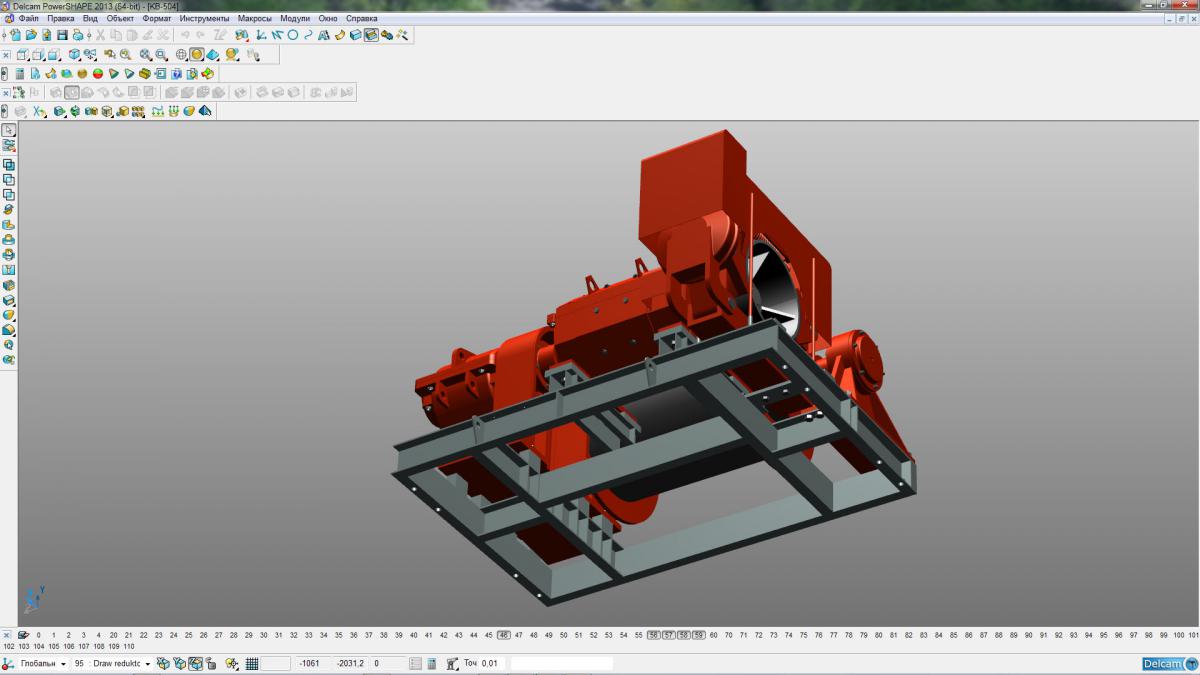This screenshot has height=675, width=1200.
Task: Switch to wireframe view with the globe icon
Action: tap(181, 55)
